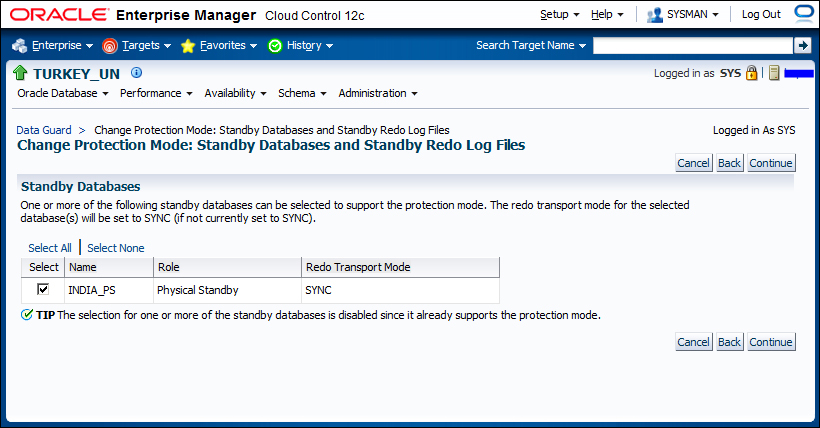Screen dimensions: 820x428
Task: Open Search Target Name dropdown
Action: [531, 46]
